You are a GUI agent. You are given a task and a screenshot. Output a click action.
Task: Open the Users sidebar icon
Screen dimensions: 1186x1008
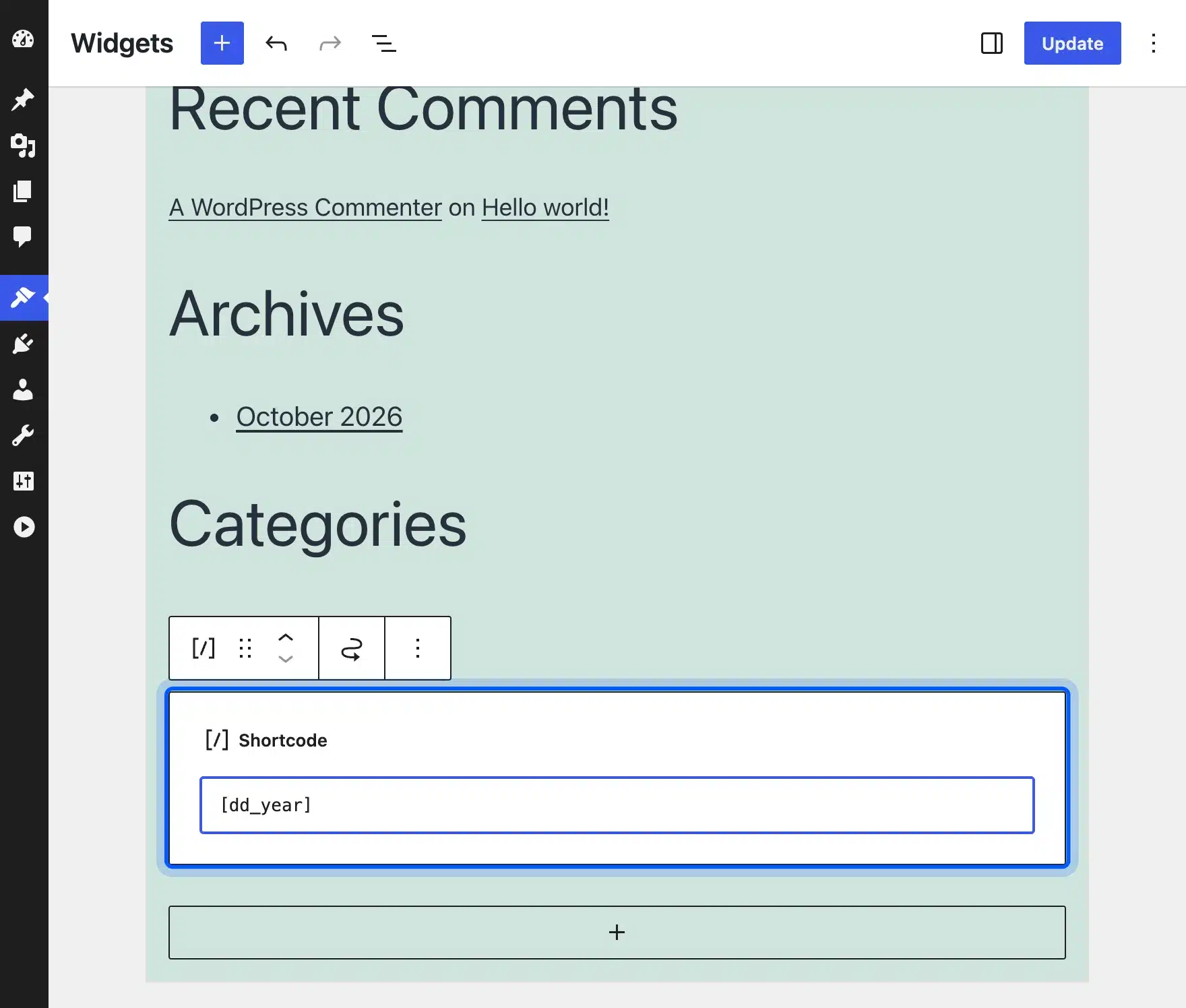[24, 389]
